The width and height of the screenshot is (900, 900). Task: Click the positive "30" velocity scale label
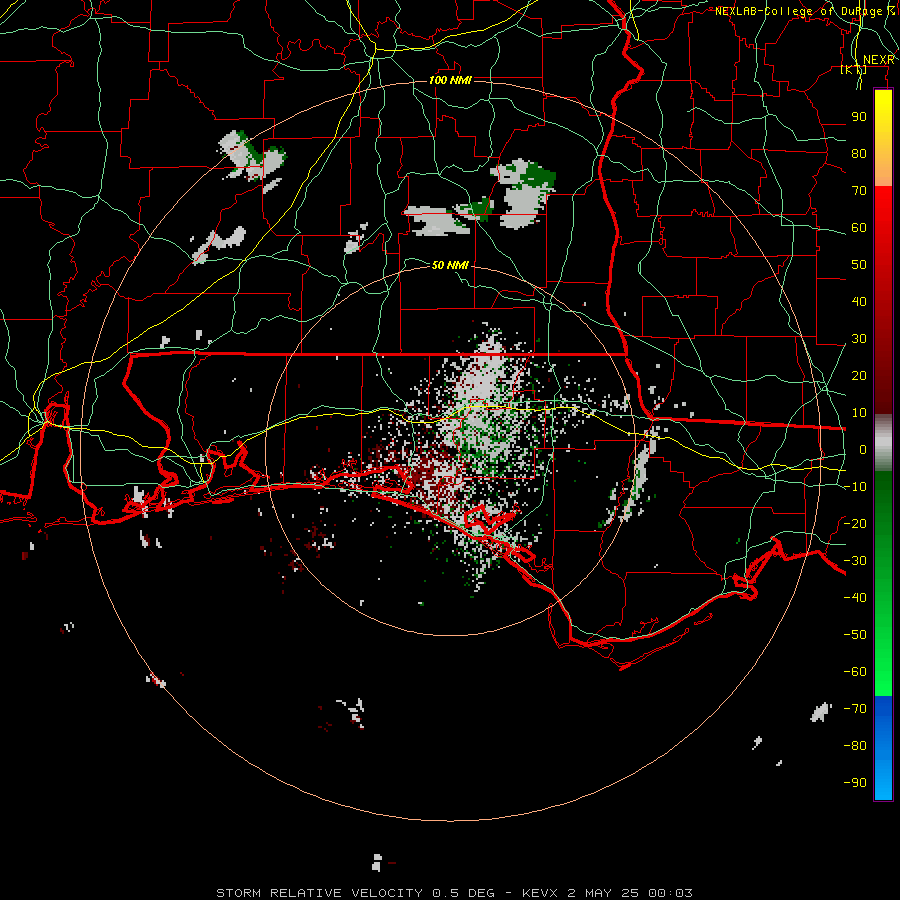point(859,339)
